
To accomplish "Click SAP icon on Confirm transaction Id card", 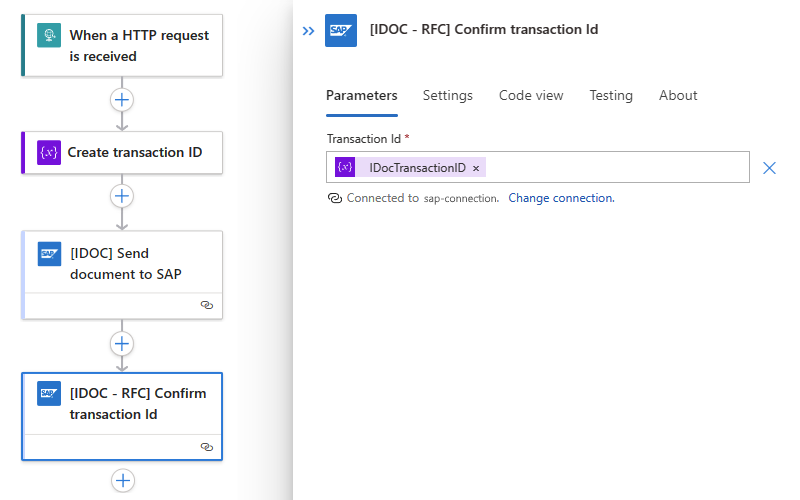I will point(50,393).
